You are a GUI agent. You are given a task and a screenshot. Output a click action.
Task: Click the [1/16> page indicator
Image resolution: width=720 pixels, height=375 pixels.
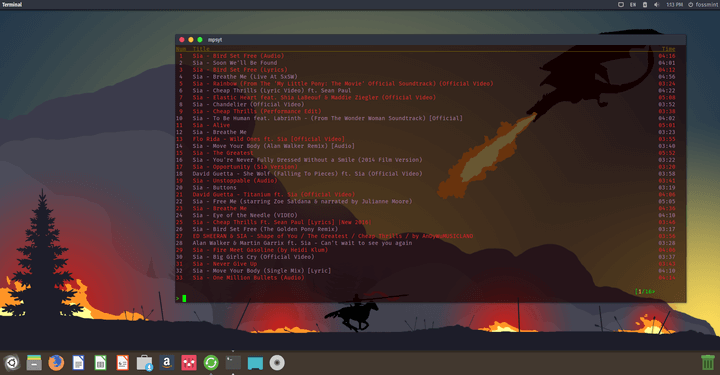645,292
